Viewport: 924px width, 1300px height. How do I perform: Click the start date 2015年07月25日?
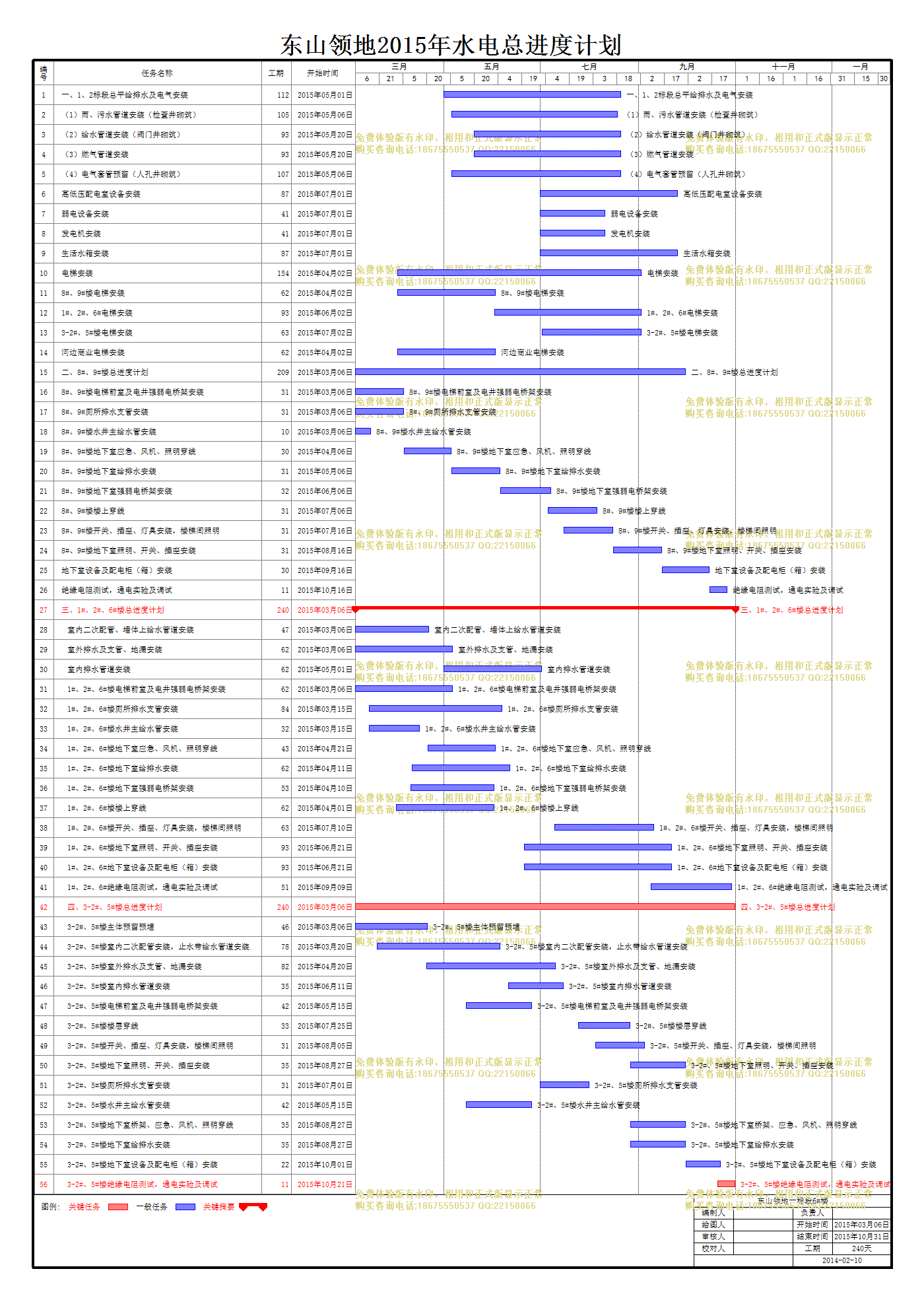(x=325, y=1026)
